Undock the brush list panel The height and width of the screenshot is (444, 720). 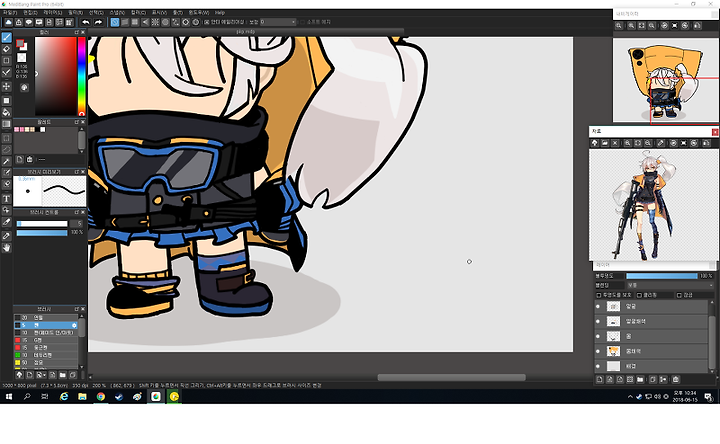coord(77,309)
